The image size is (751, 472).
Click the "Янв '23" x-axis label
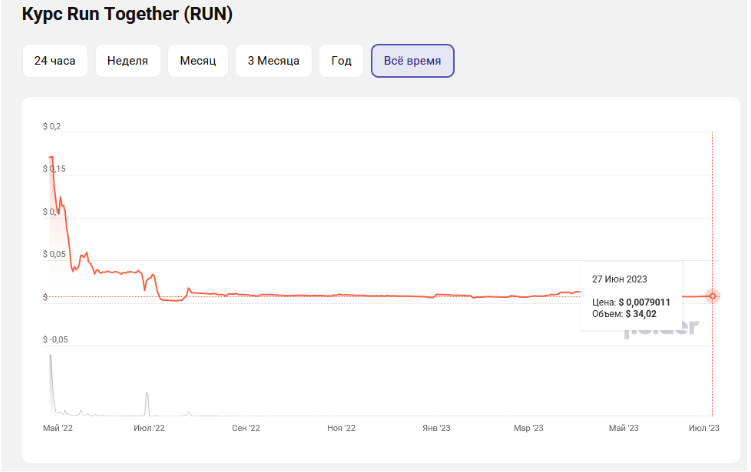point(436,428)
